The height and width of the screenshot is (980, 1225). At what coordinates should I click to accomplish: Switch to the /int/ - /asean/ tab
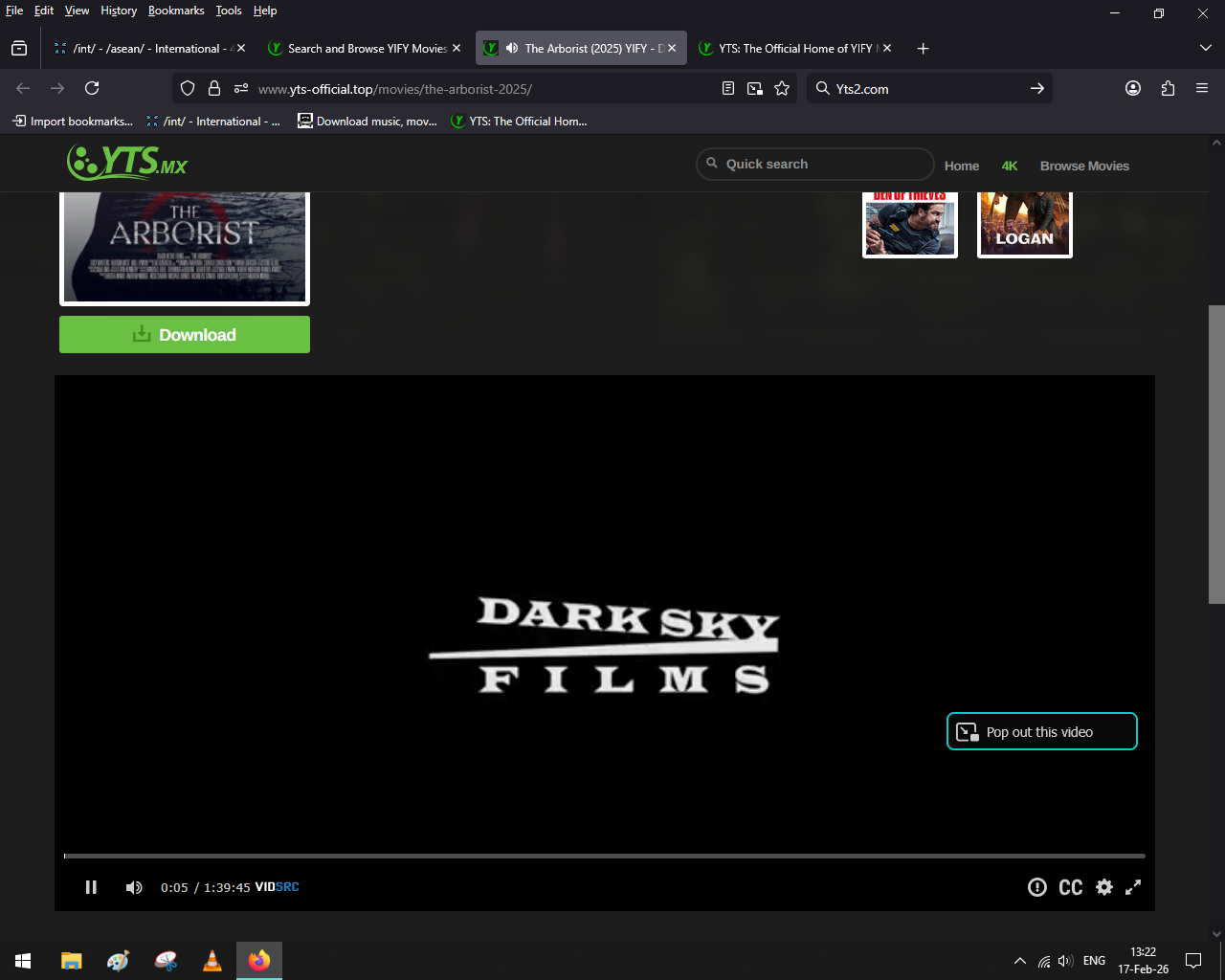point(149,48)
